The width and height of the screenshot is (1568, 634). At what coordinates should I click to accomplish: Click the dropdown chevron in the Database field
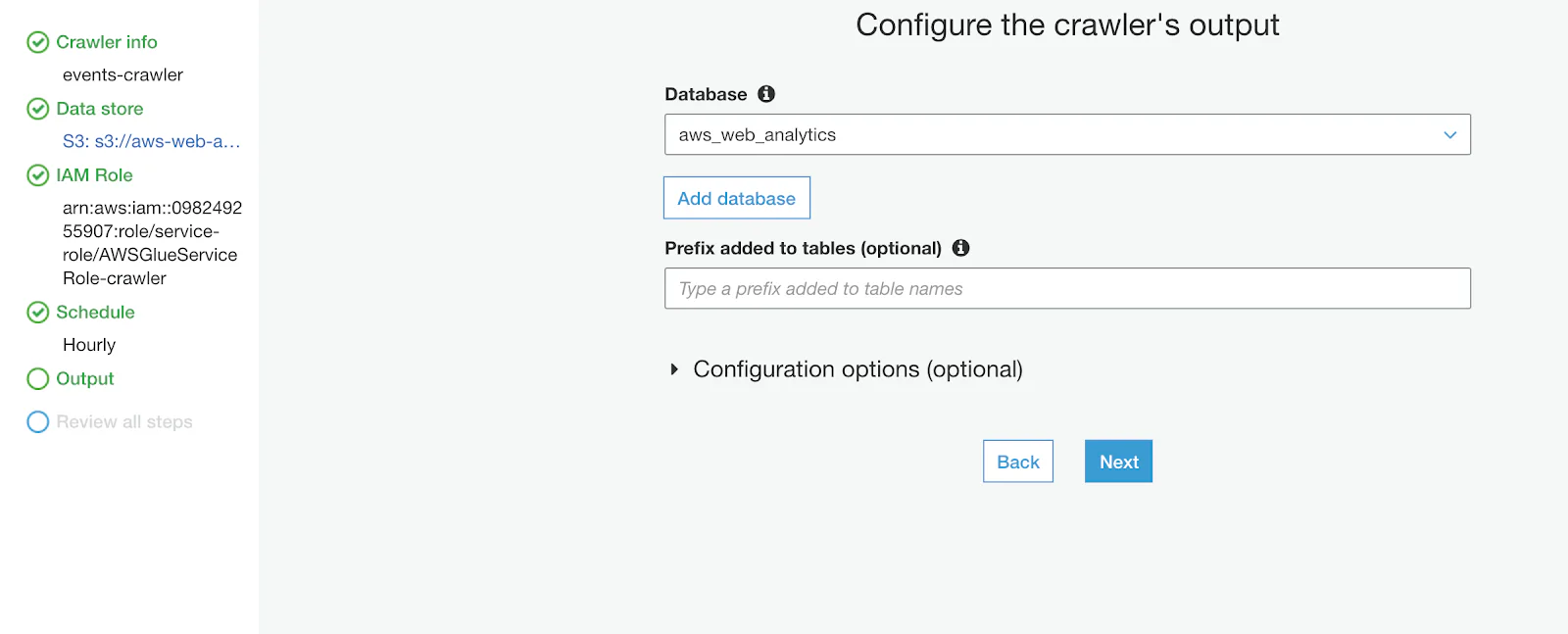click(1449, 135)
